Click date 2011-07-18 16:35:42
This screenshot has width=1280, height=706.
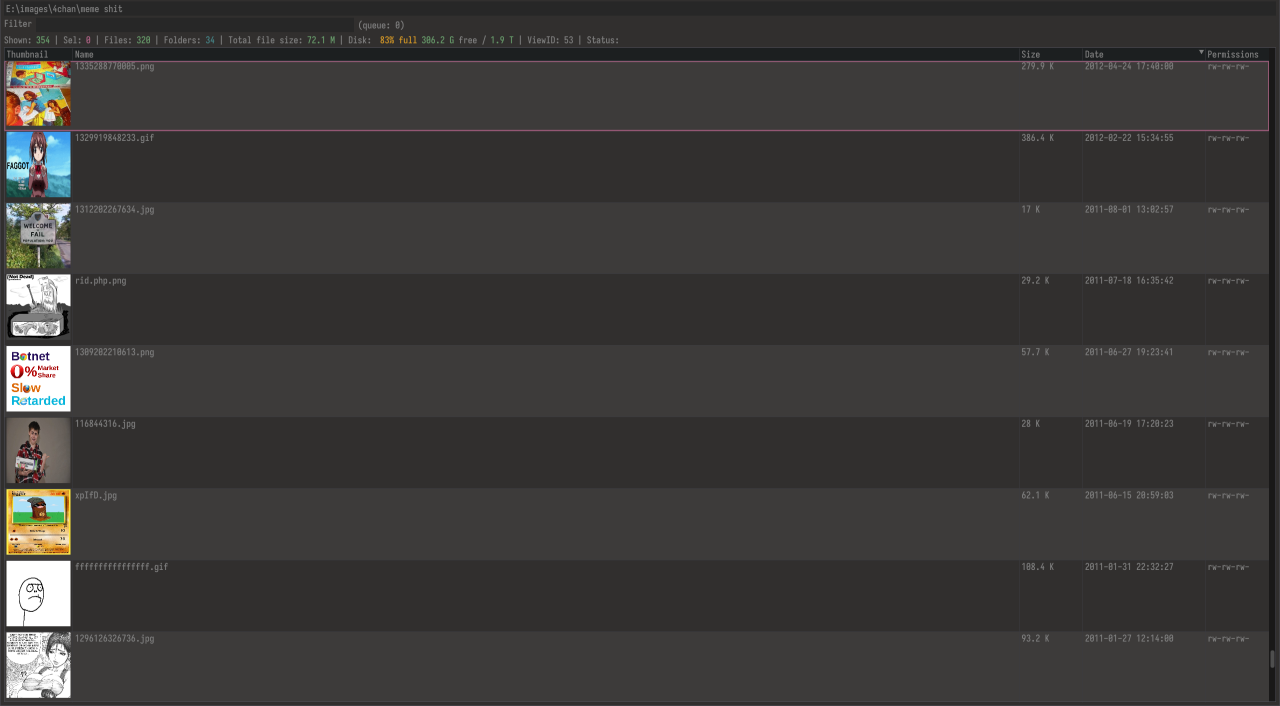(x=1129, y=281)
